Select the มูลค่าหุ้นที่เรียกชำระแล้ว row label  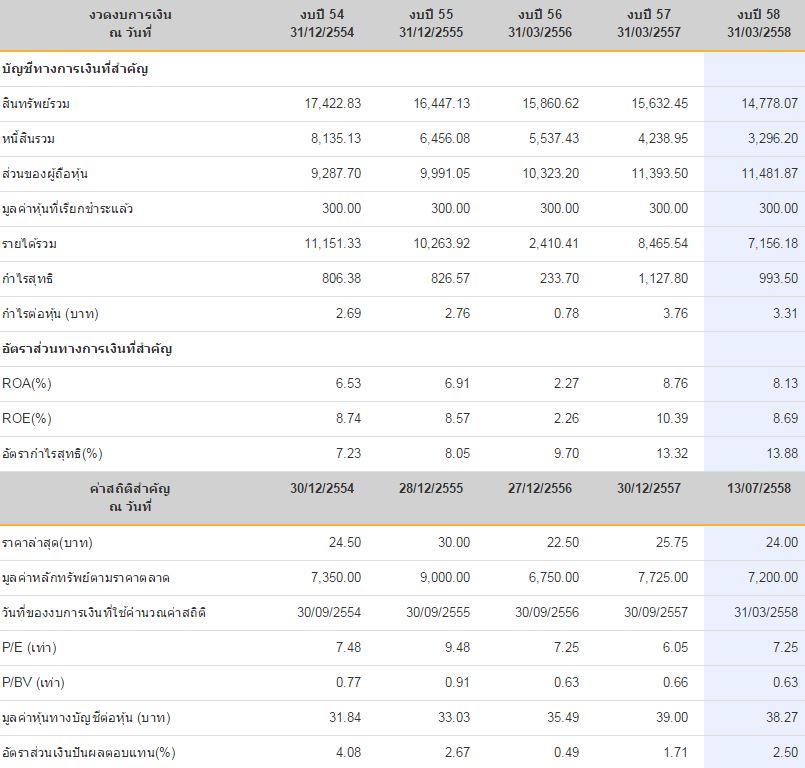tap(67, 208)
